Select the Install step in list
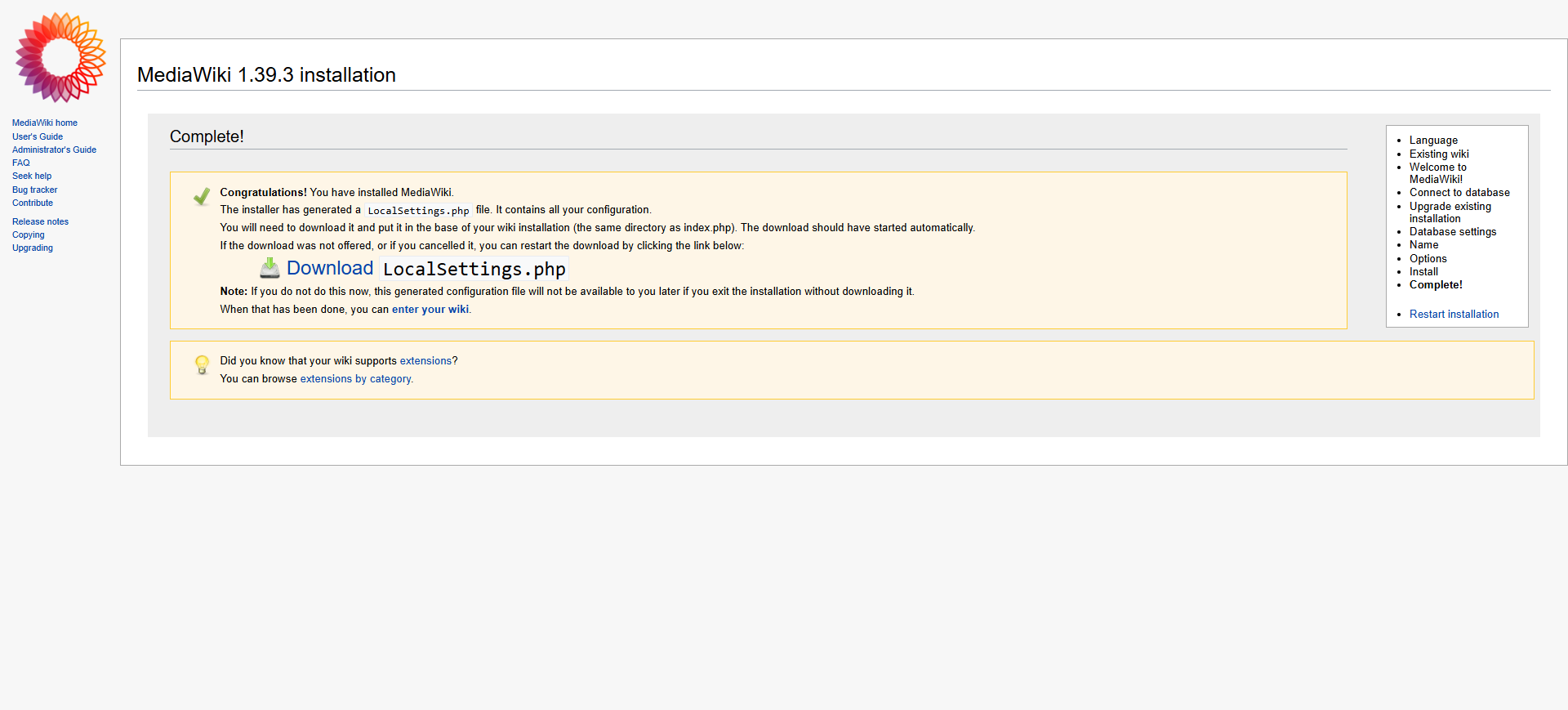This screenshot has height=710, width=1568. tap(1424, 272)
